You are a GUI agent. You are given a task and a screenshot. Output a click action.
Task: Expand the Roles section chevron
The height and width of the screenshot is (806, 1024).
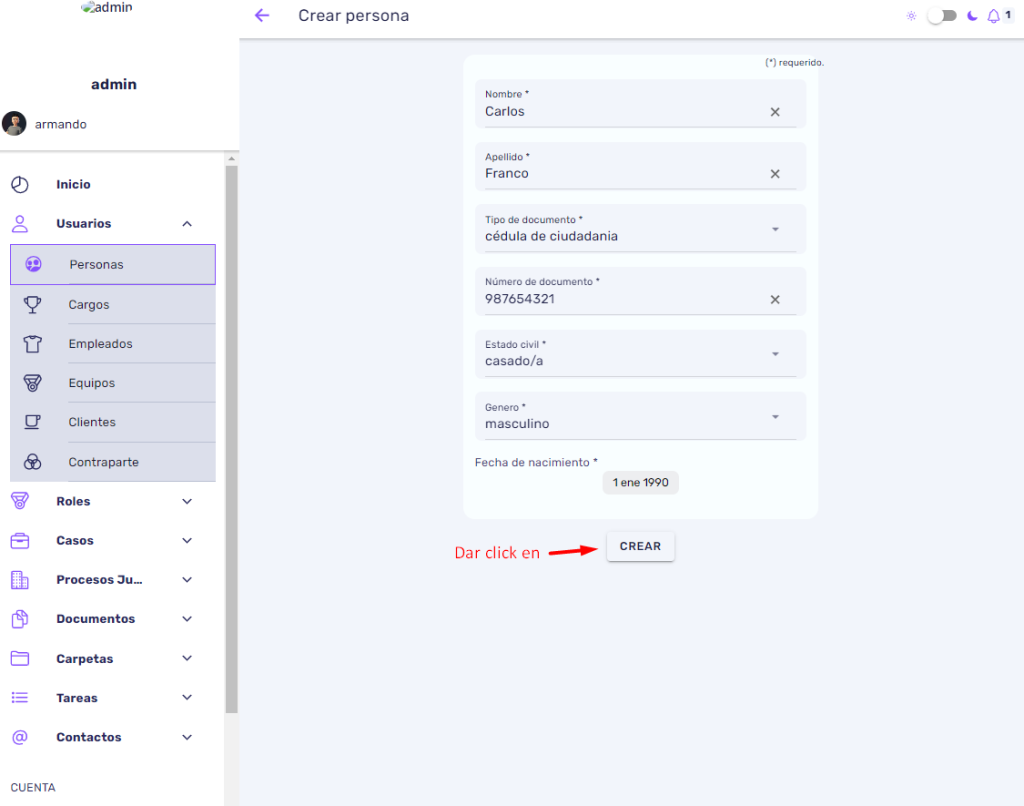click(187, 502)
